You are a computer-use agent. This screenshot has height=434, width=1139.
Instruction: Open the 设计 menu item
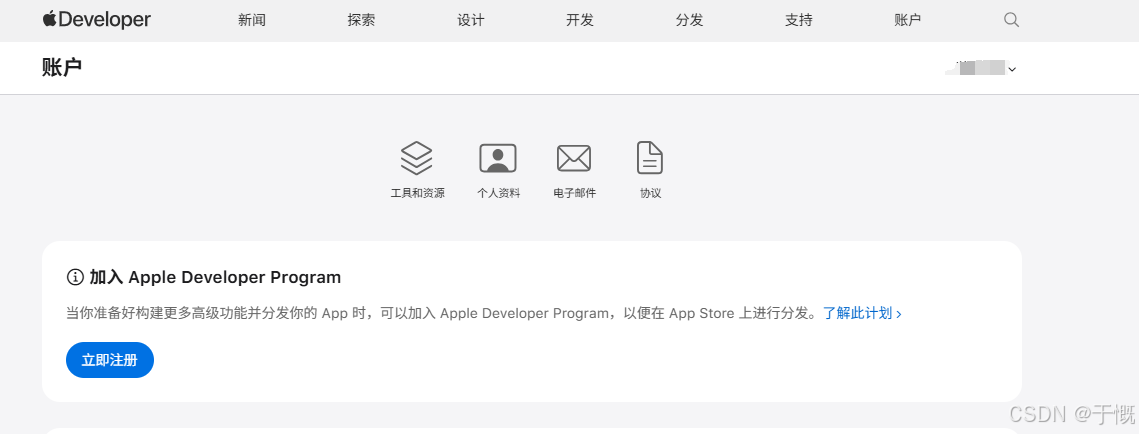click(471, 20)
